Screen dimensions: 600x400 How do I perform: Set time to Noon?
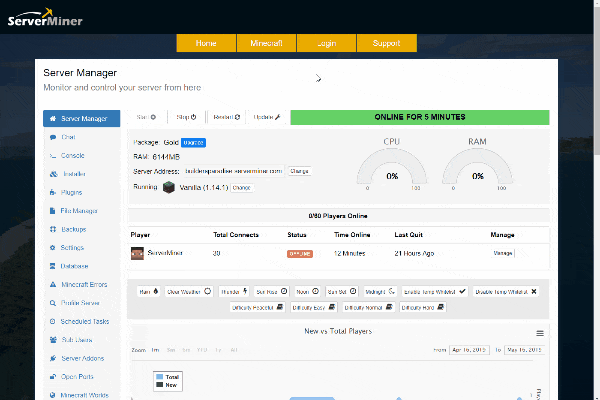307,292
